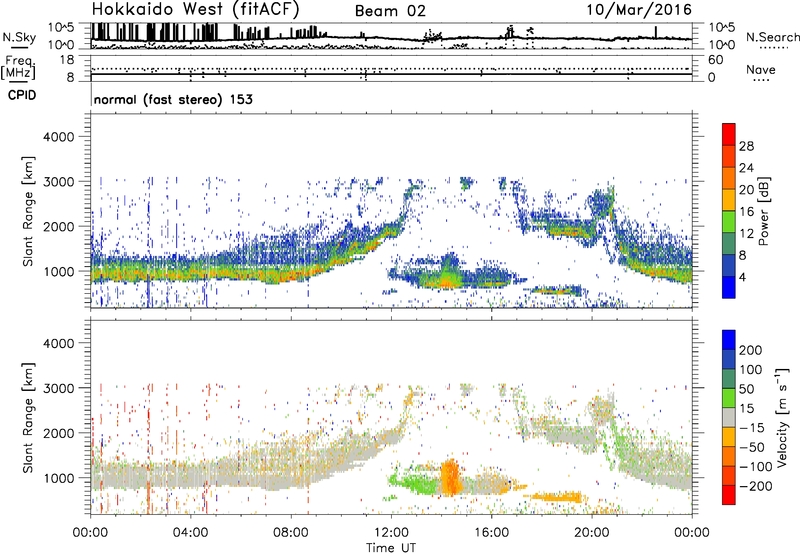This screenshot has height=554, width=800.
Task: Click the '04:00' time axis label
Action: coord(190,533)
